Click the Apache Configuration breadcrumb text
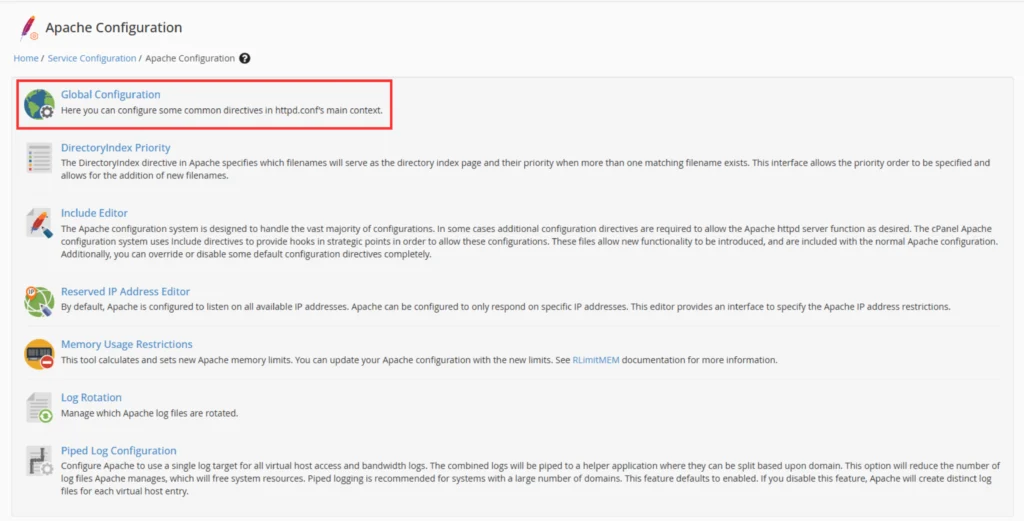 click(x=190, y=58)
